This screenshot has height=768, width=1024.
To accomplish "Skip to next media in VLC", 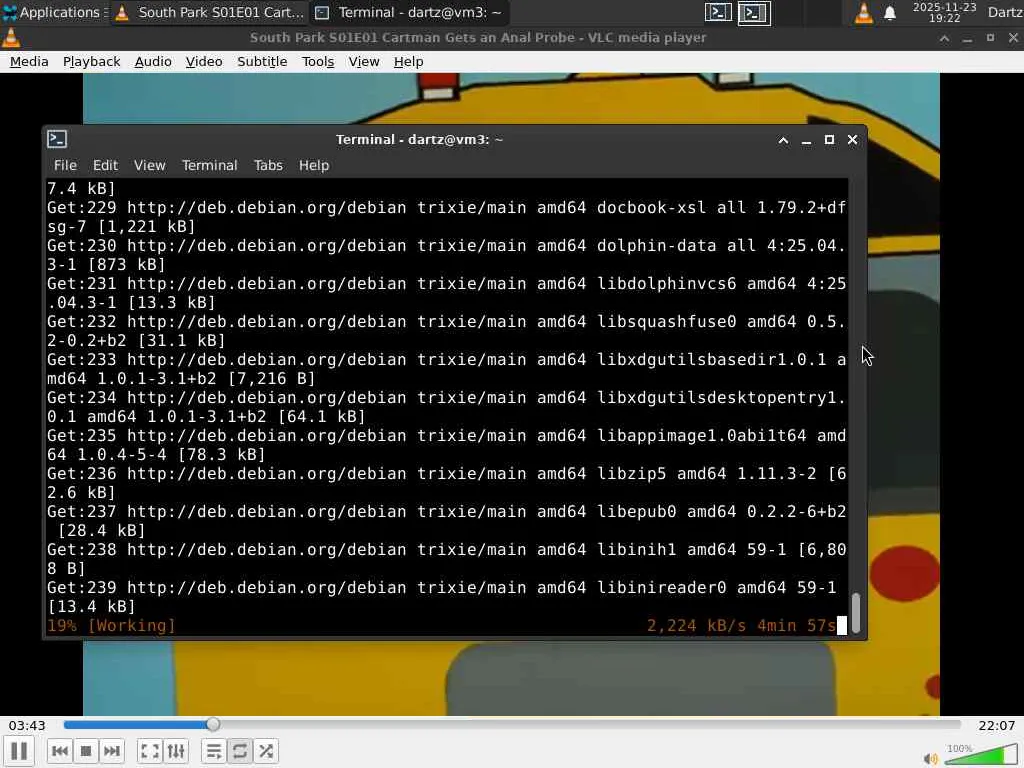I will [x=112, y=751].
